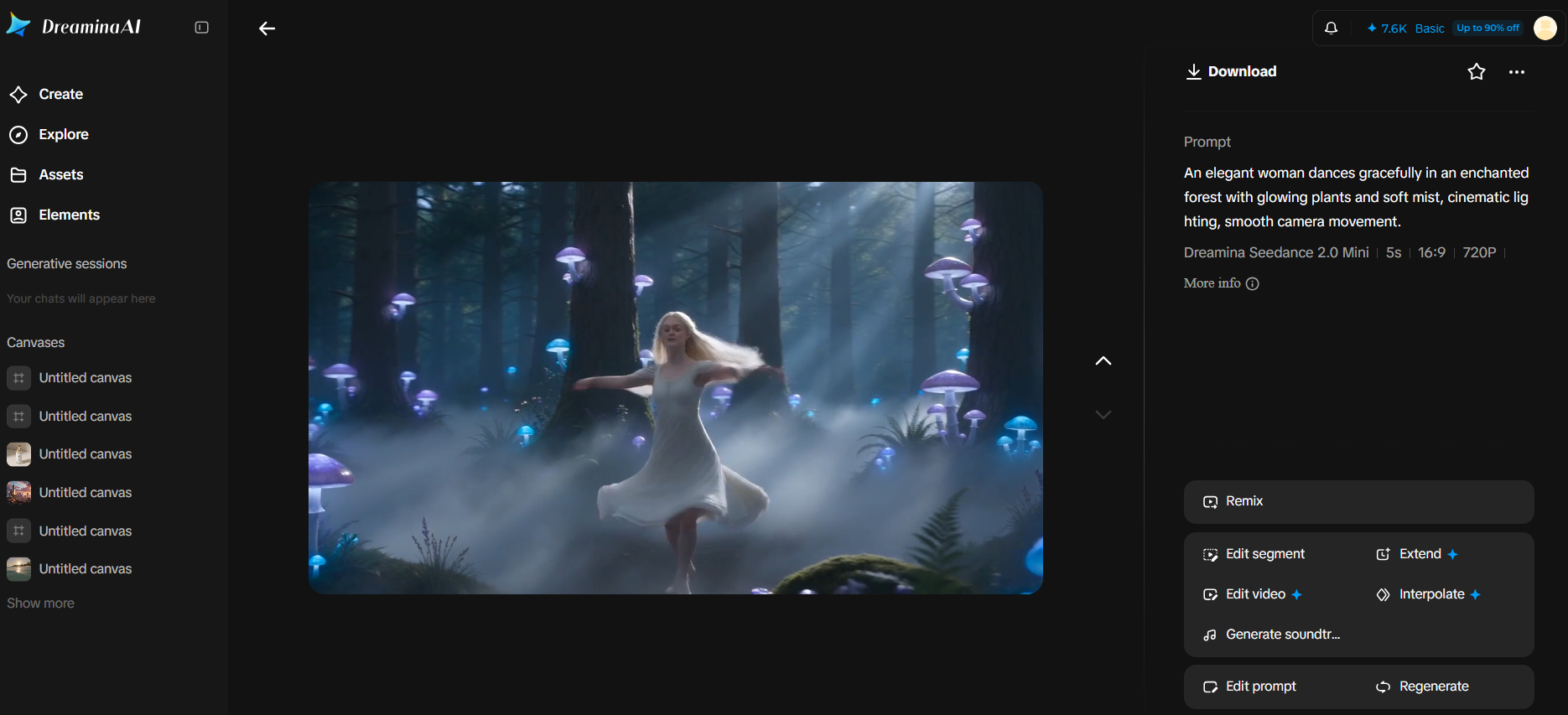Favorite the video with star icon
1568x715 pixels.
click(x=1477, y=72)
